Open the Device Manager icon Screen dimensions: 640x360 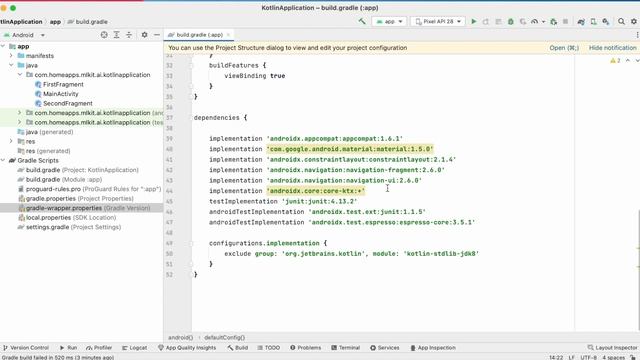click(x=593, y=22)
